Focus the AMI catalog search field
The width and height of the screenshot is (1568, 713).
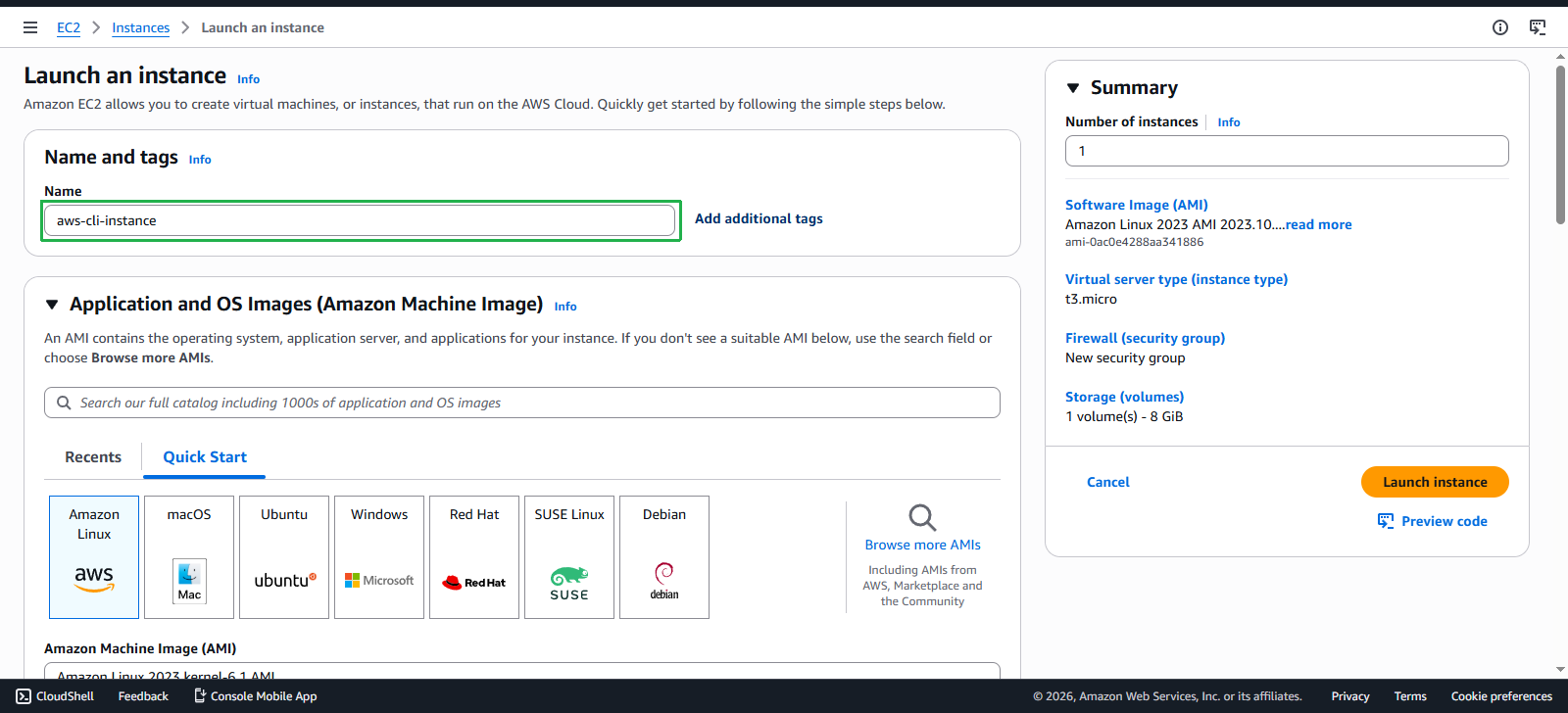(x=522, y=403)
